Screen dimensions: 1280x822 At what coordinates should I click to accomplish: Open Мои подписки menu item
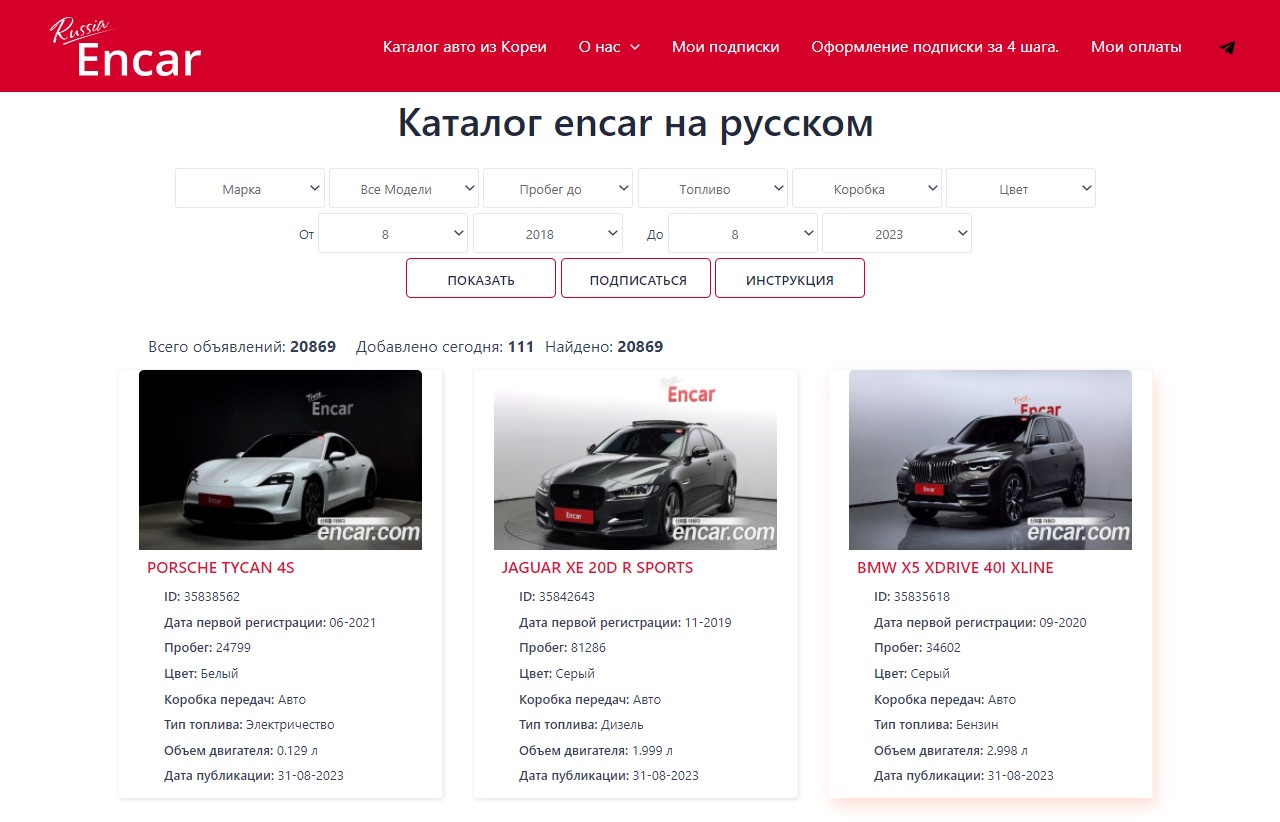(x=725, y=47)
